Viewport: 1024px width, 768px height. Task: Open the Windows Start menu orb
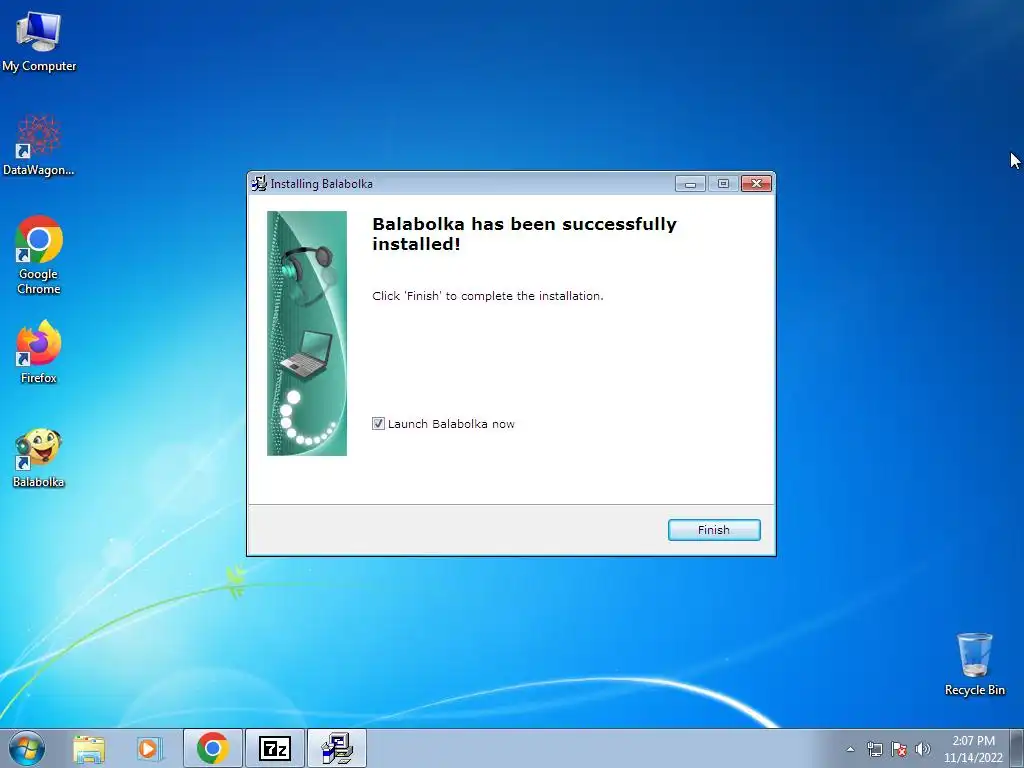[26, 748]
